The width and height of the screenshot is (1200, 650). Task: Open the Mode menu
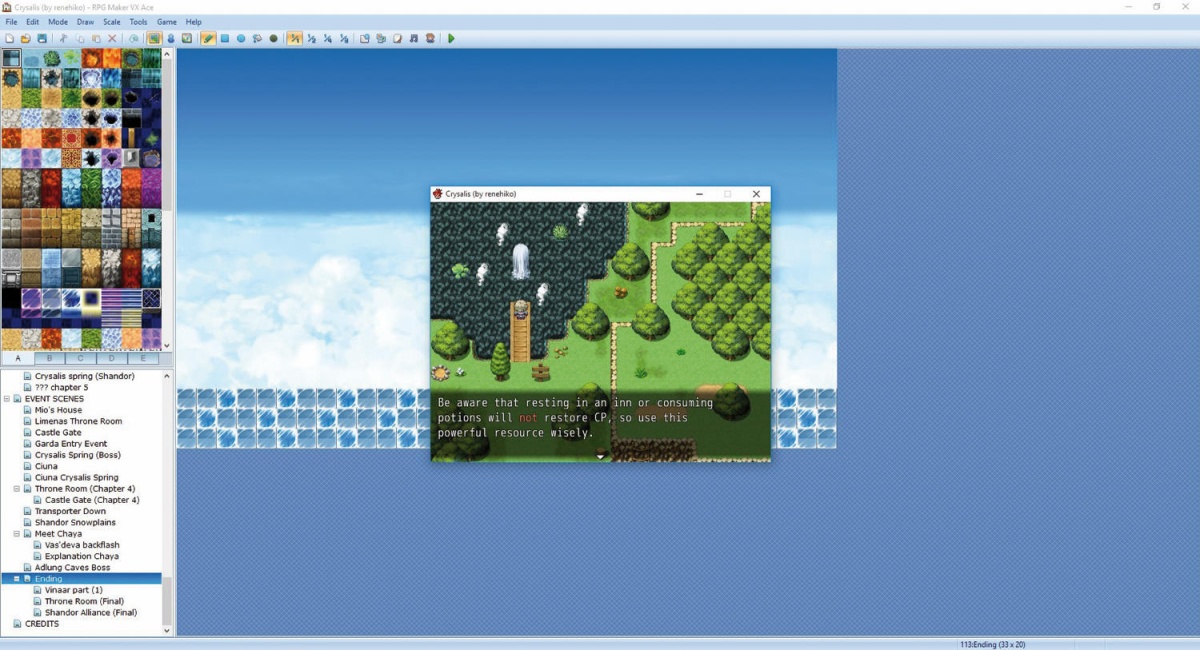coord(58,22)
